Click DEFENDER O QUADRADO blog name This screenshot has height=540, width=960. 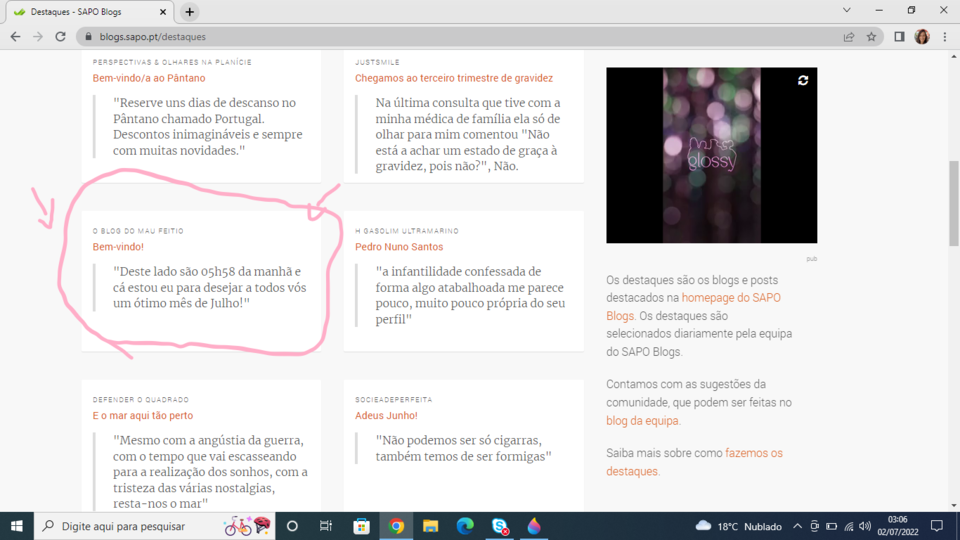click(x=141, y=400)
